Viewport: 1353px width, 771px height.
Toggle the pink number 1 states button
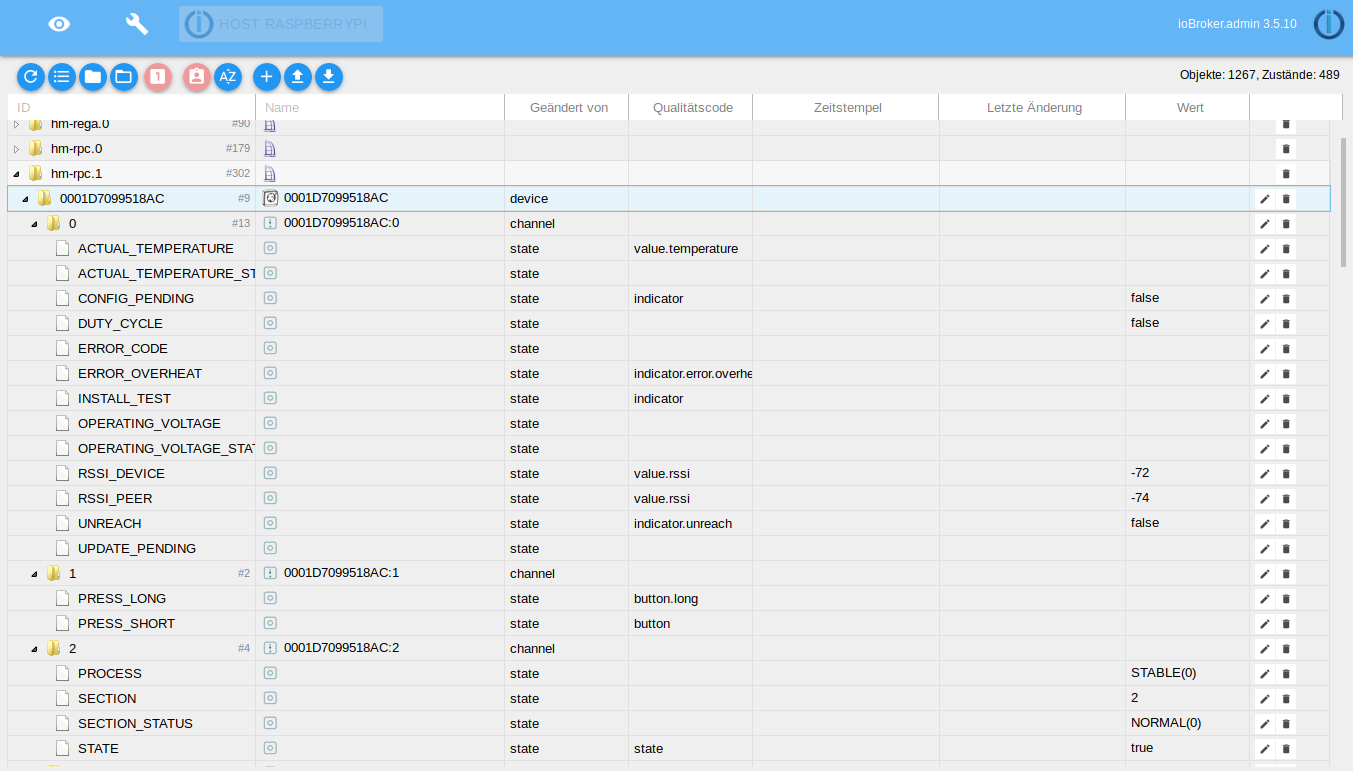[158, 76]
